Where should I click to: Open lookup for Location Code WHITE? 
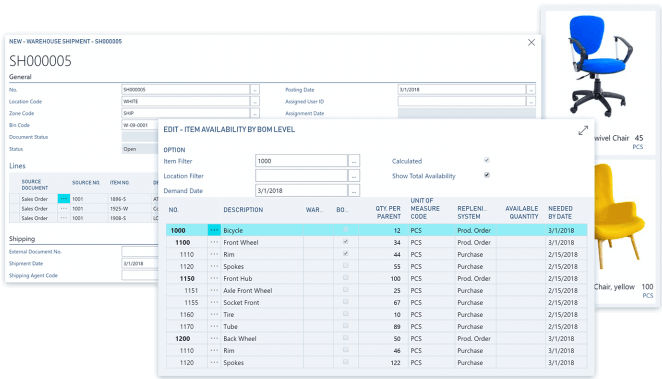tap(255, 101)
